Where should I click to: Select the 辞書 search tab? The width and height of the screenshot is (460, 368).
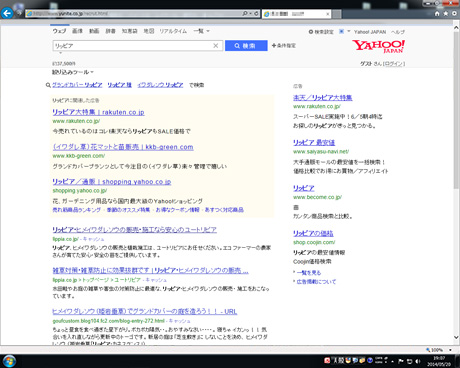110,31
